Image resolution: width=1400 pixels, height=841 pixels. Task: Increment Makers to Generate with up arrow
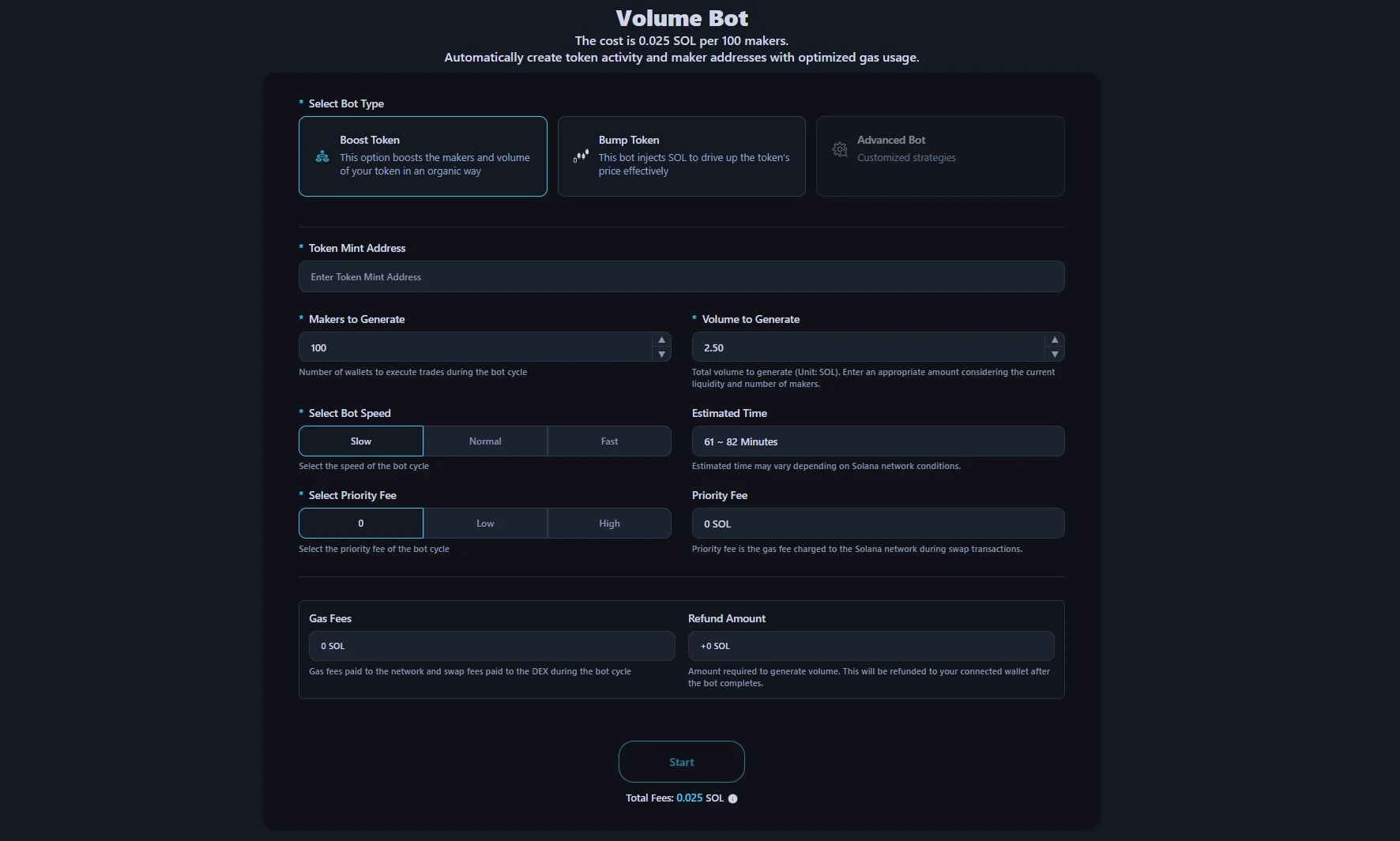[x=660, y=339]
